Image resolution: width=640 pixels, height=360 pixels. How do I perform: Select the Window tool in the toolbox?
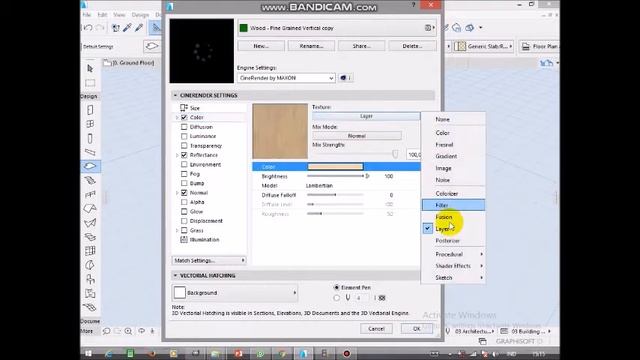(x=90, y=124)
